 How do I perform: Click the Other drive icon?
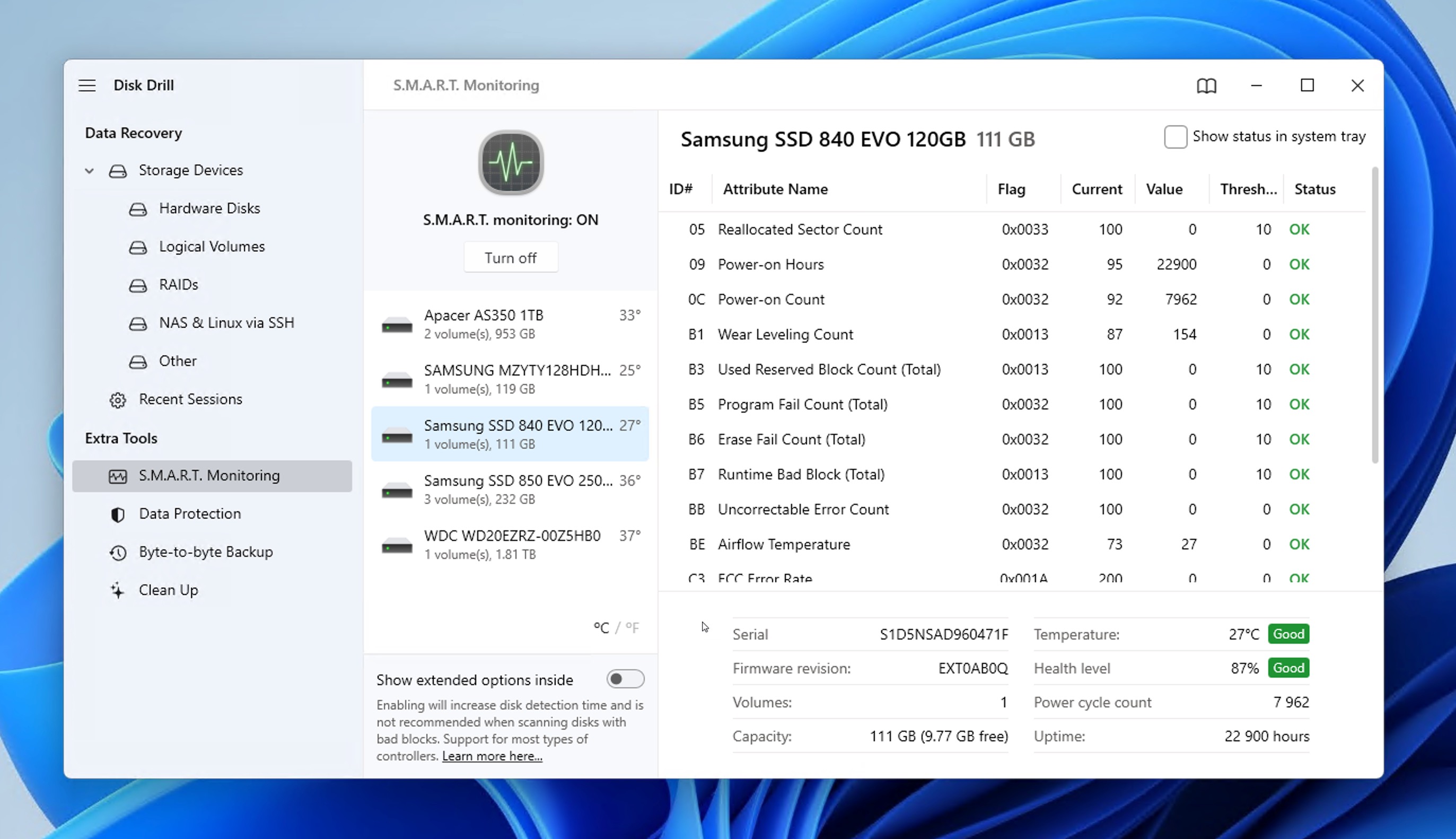[138, 361]
